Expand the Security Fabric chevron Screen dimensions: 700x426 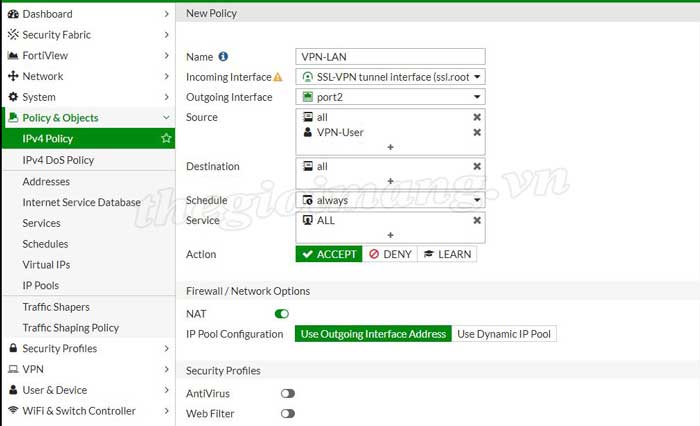point(166,34)
